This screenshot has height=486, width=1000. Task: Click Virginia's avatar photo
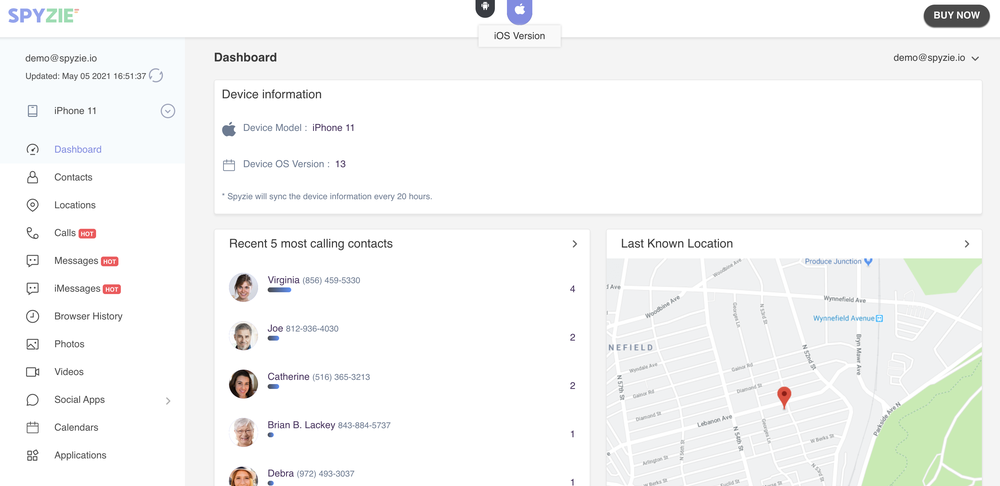244,288
